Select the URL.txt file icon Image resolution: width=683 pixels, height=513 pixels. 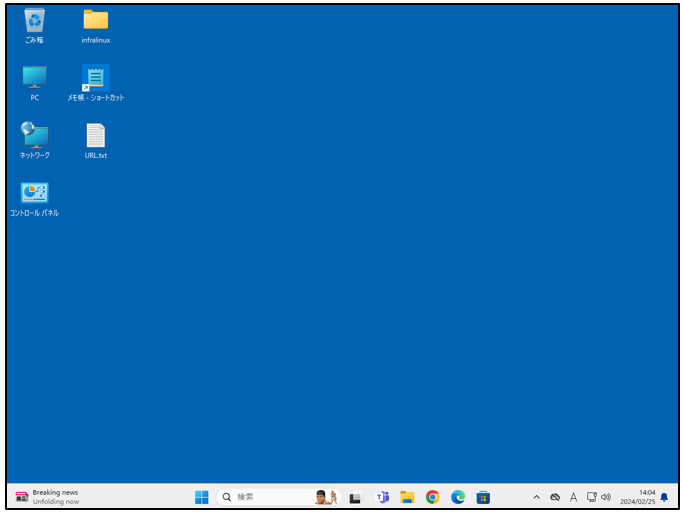(96, 136)
